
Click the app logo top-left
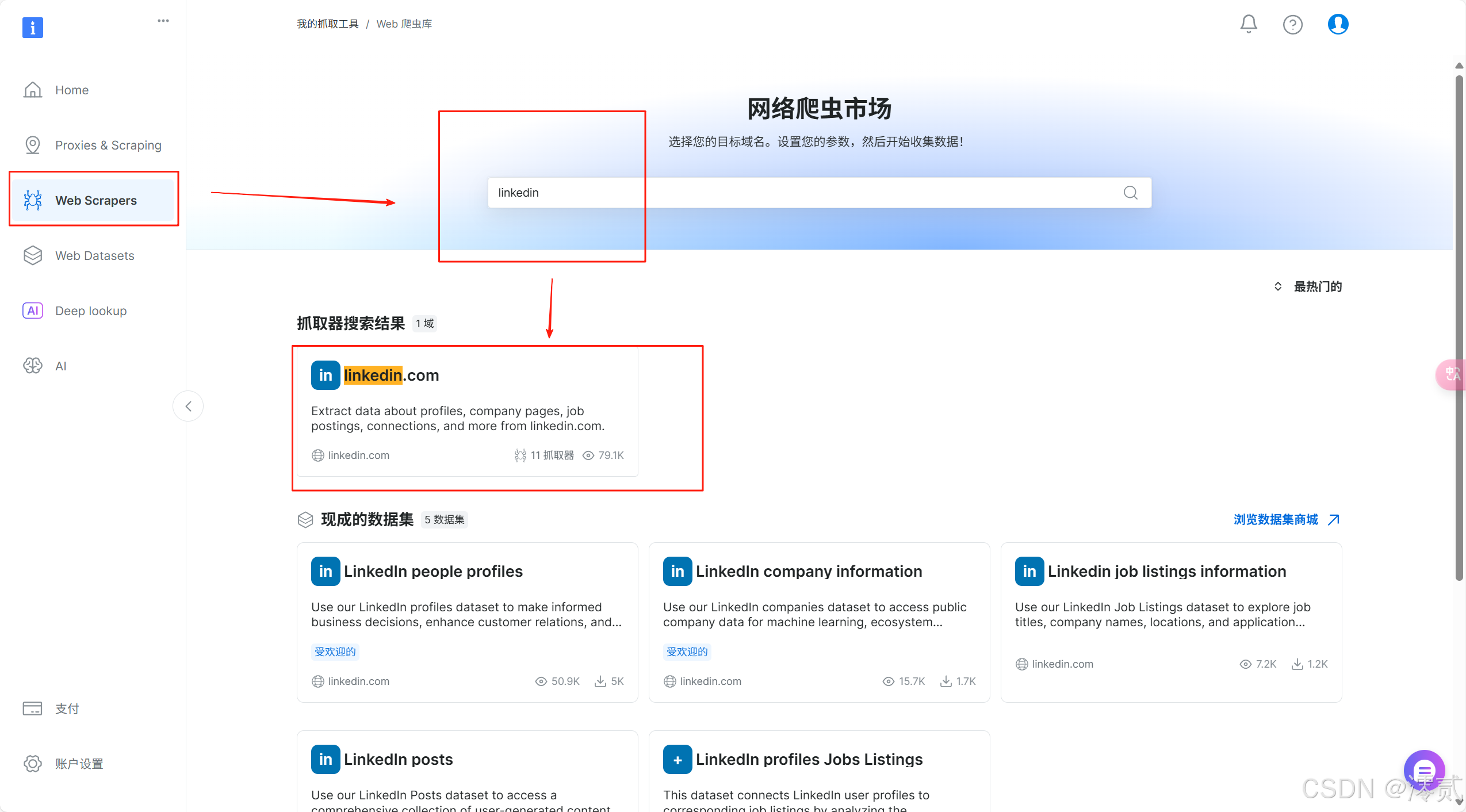33,27
